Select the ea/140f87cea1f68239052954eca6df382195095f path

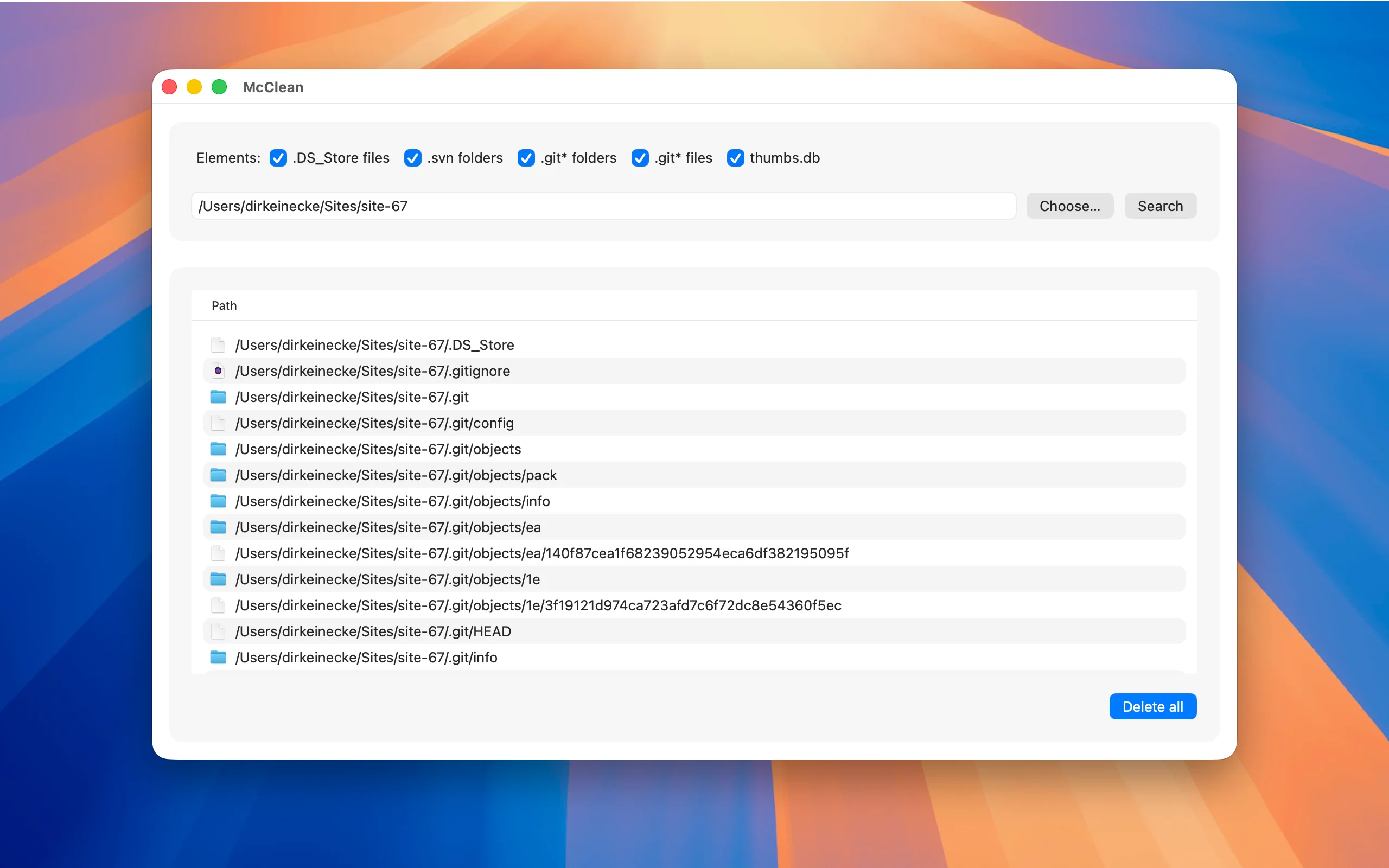click(x=543, y=553)
